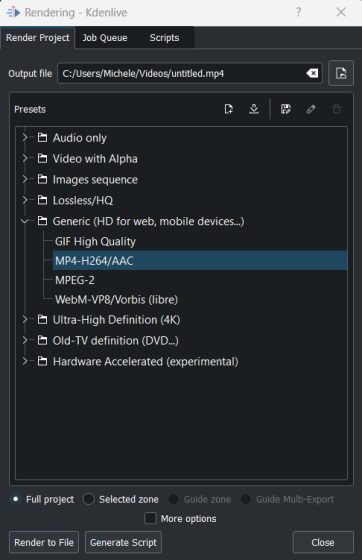Viewport: 362px width, 560px height.
Task: Create a new render preset
Action: (229, 109)
